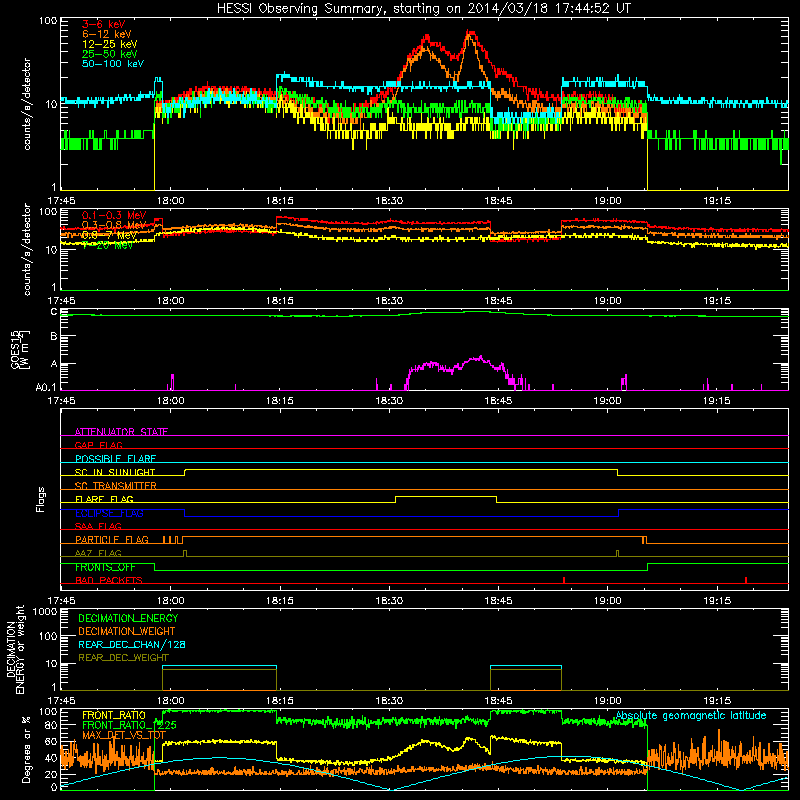The height and width of the screenshot is (800, 800).
Task: Click the counts/s/detector axis title of top panel
Action: point(27,104)
